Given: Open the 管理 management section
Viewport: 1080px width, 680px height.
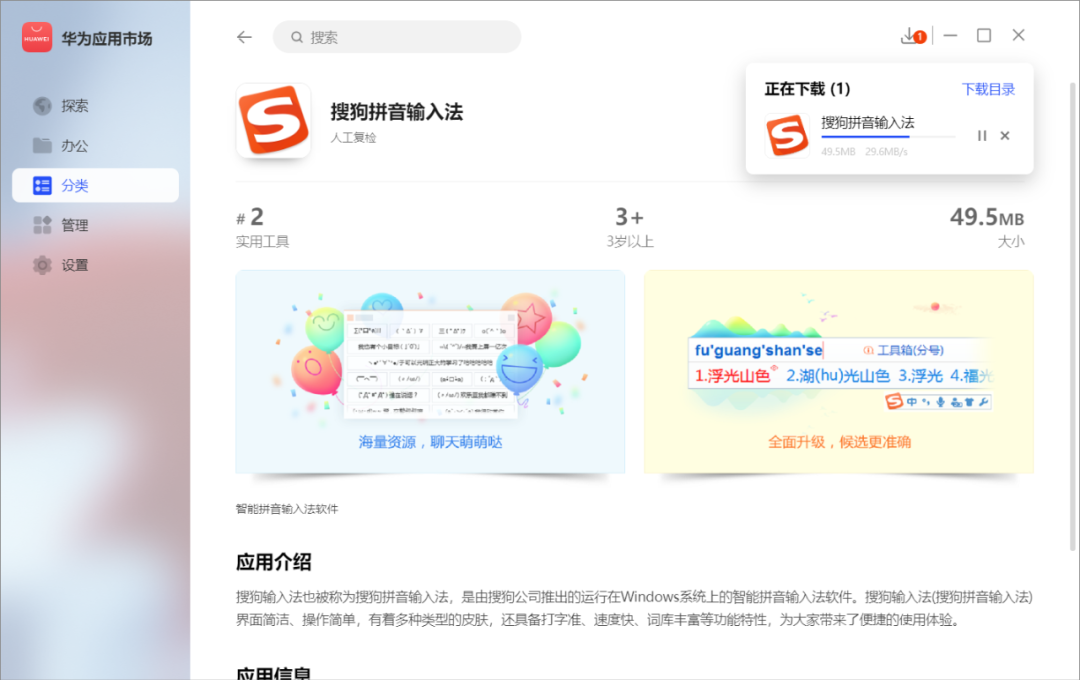Looking at the screenshot, I should click(95, 225).
